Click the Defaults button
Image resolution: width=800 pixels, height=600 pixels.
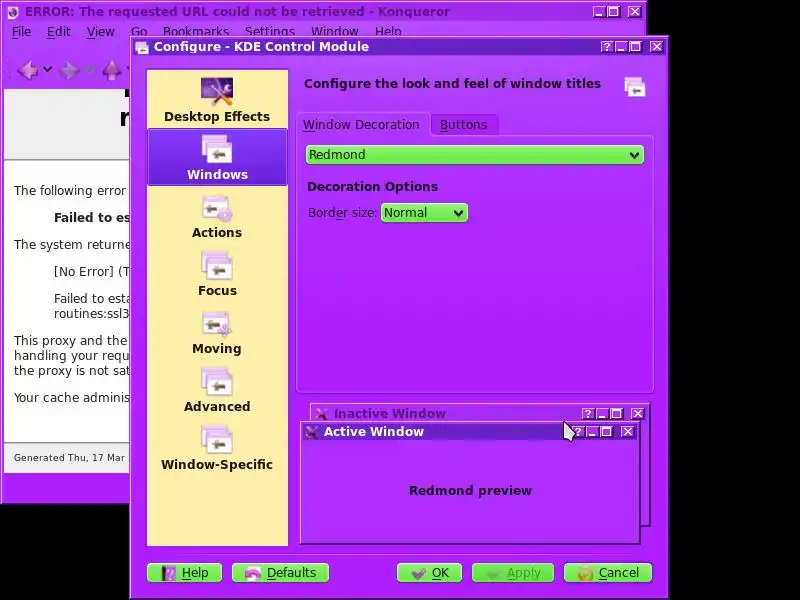281,573
